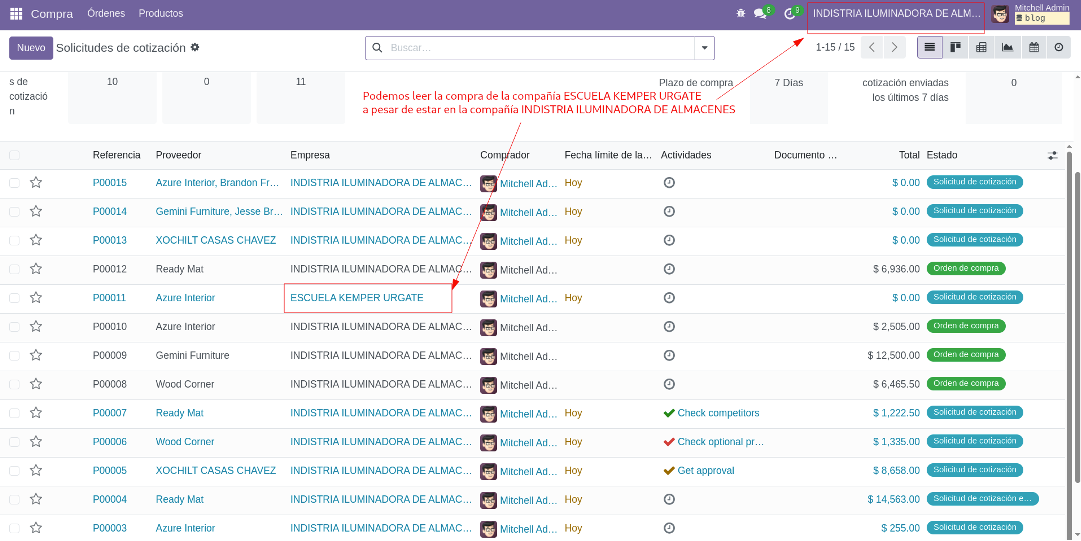
Task: Switch to graph view
Action: [1007, 48]
